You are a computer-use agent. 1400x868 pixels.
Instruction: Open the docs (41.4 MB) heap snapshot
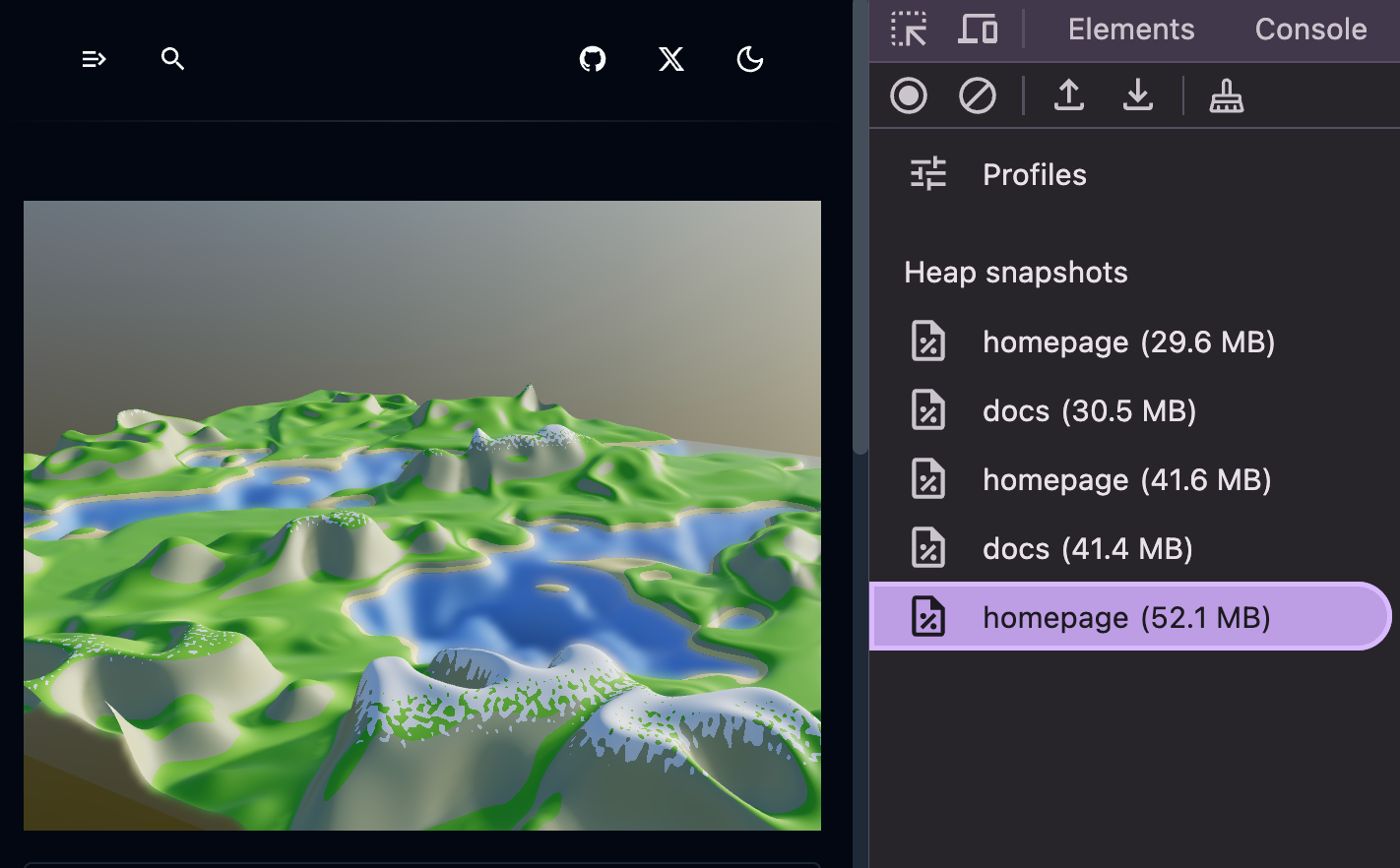click(1088, 548)
